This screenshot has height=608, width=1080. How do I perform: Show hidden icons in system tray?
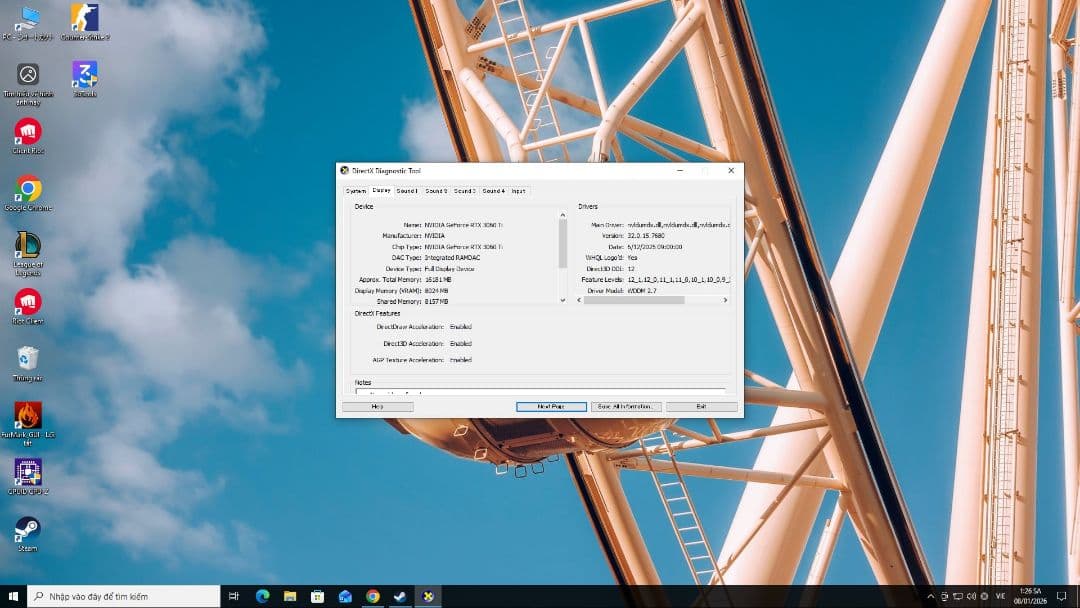(931, 595)
